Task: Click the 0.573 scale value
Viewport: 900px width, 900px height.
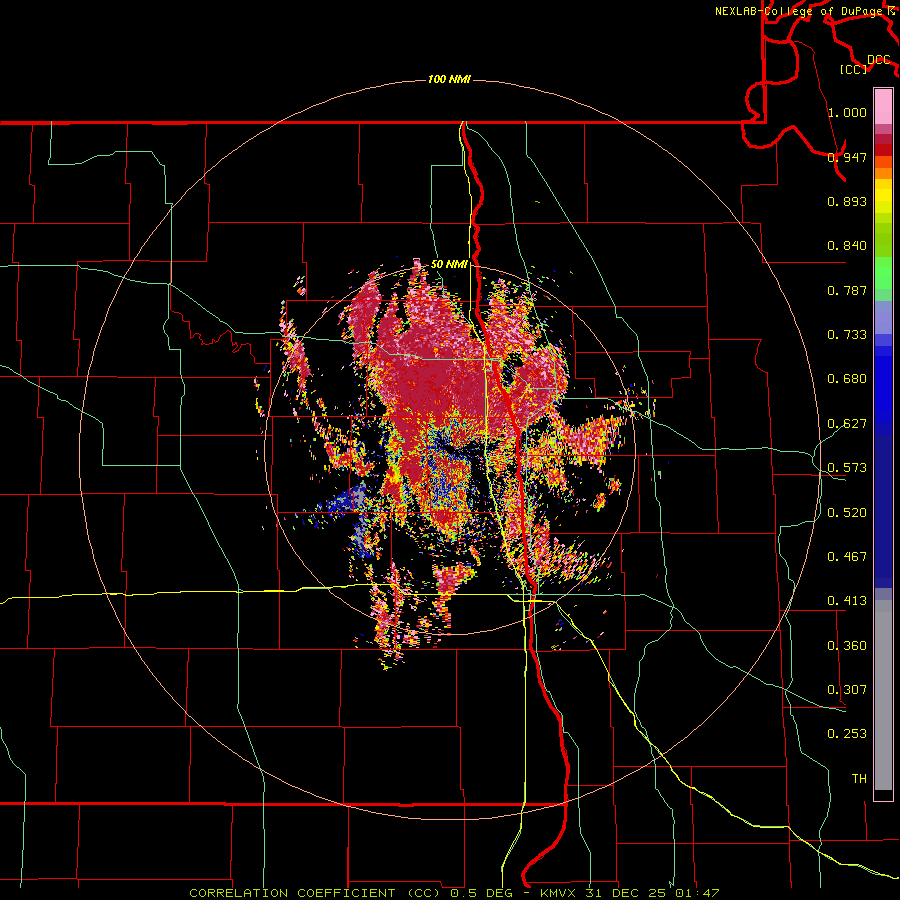Action: coord(847,468)
